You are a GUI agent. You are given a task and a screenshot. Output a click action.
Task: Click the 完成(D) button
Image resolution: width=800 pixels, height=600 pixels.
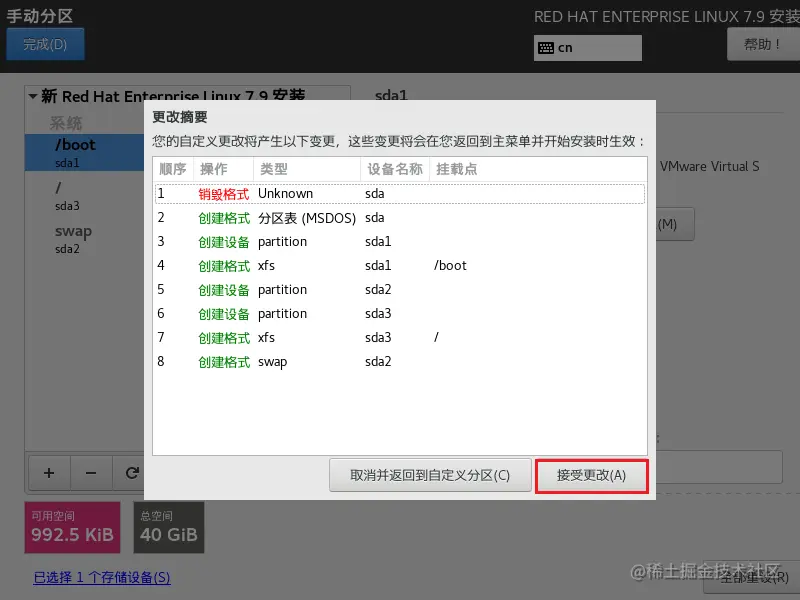pyautogui.click(x=45, y=44)
